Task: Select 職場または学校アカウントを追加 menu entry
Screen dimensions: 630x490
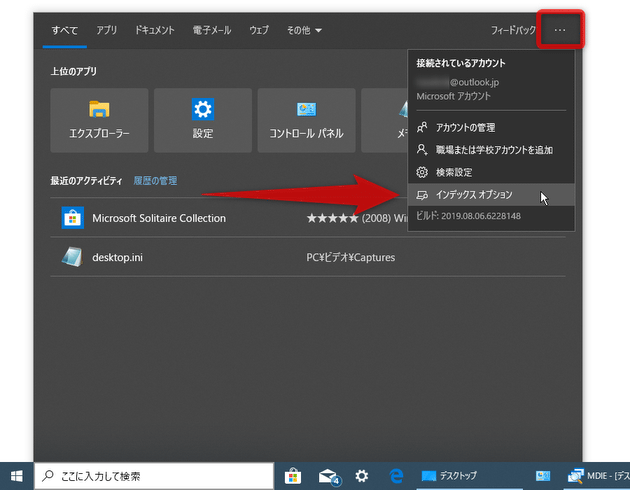Action: click(x=491, y=150)
